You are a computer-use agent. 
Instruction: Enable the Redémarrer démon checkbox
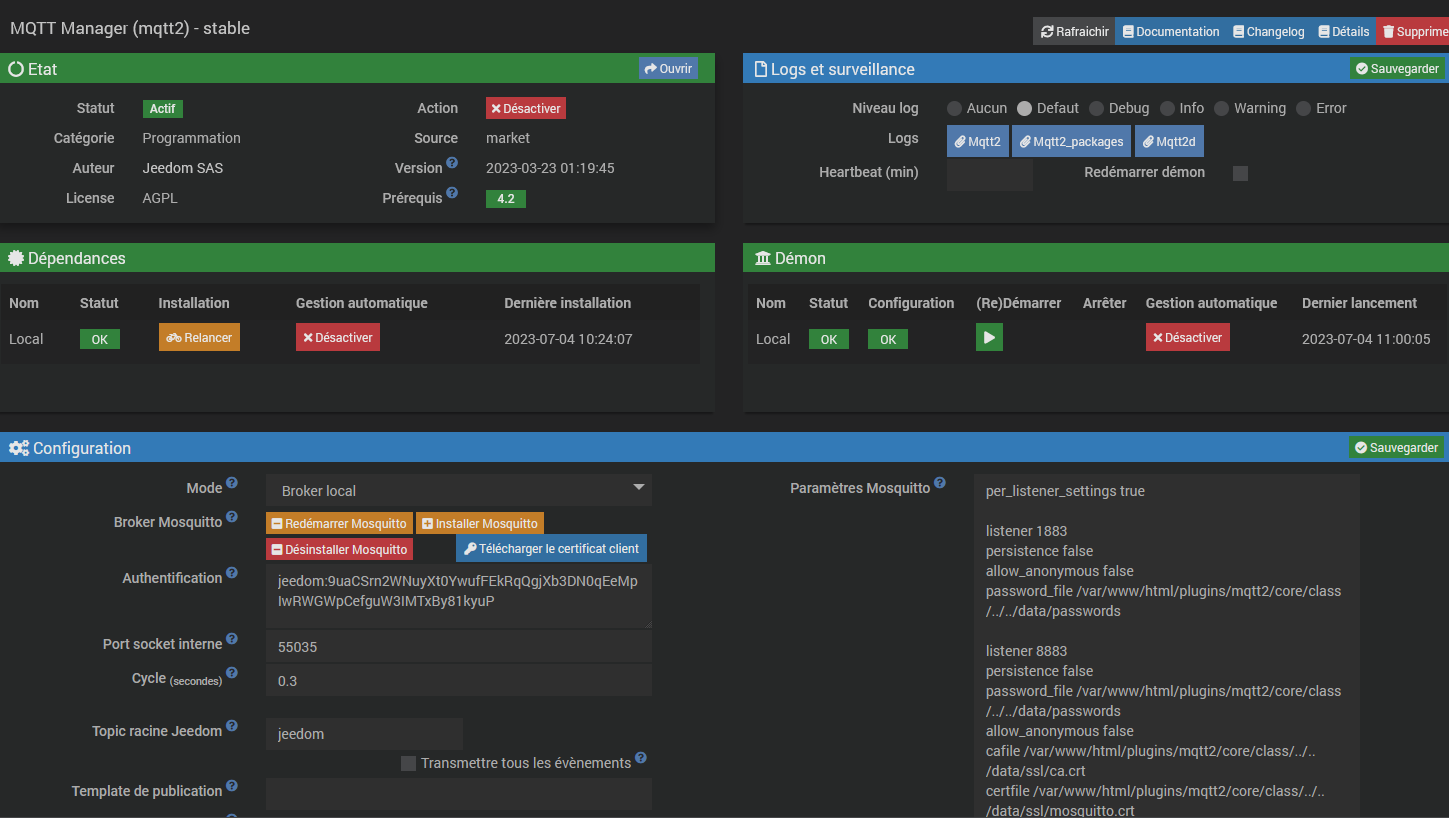point(1240,173)
